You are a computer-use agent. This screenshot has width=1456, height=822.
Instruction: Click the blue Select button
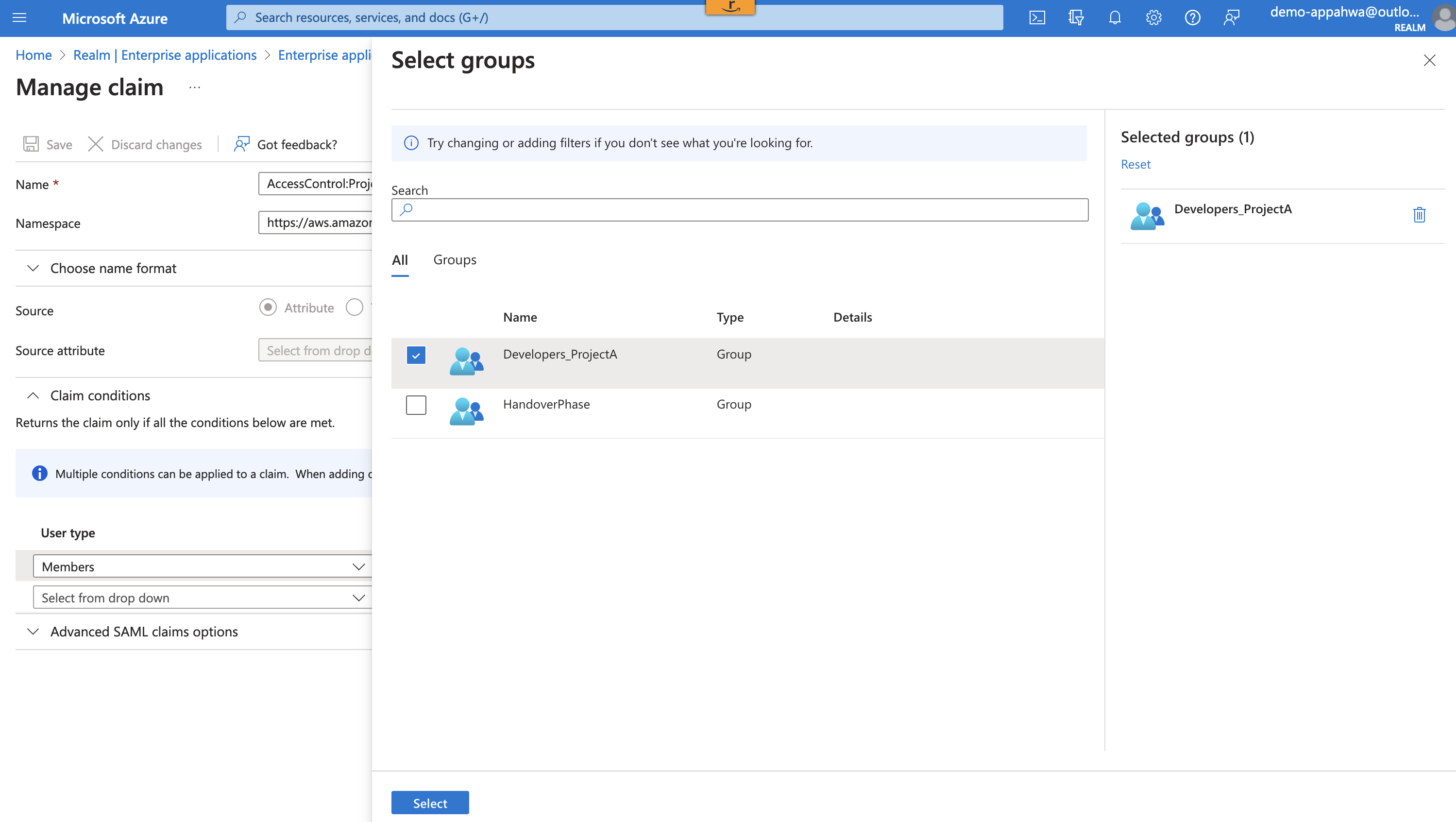tap(430, 803)
